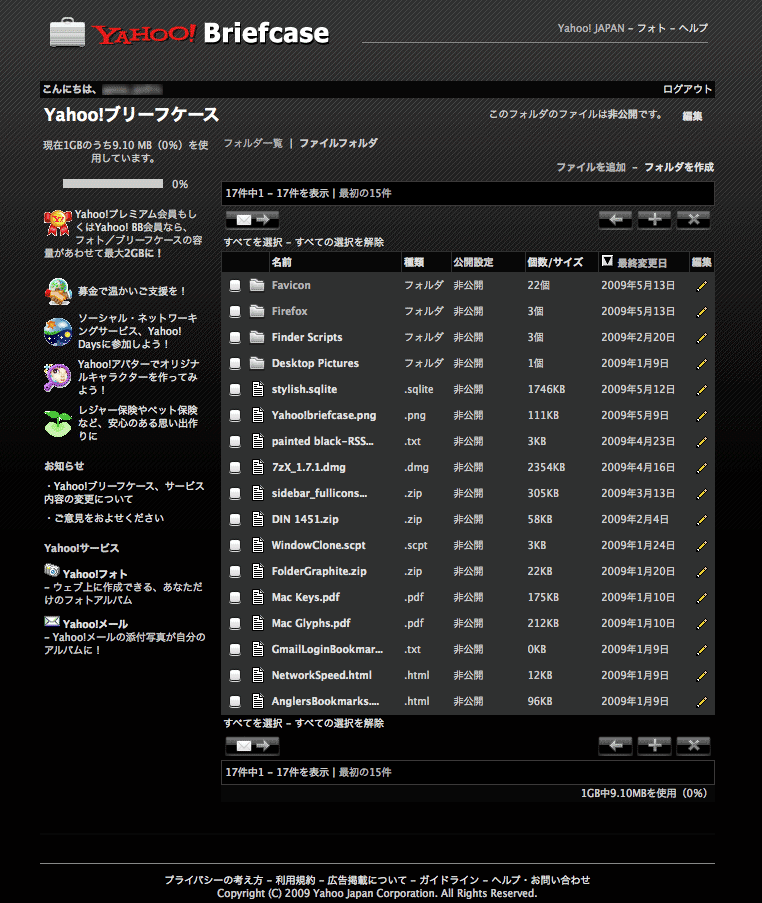Sort by the 名前 column header

coord(282,263)
